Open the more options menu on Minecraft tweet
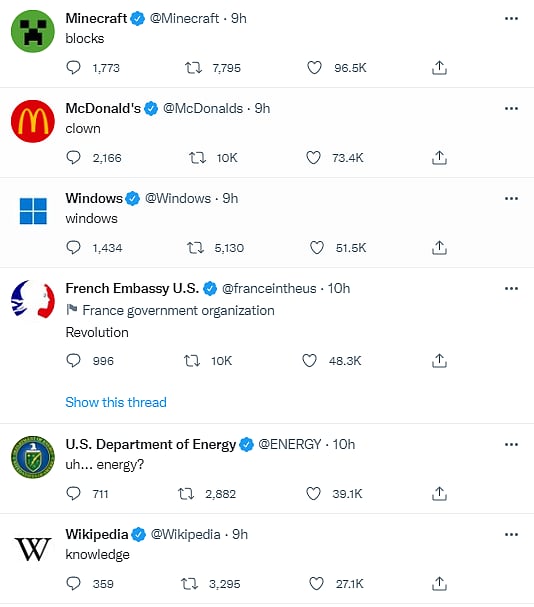Viewport: 534px width, 607px height. coord(511,19)
